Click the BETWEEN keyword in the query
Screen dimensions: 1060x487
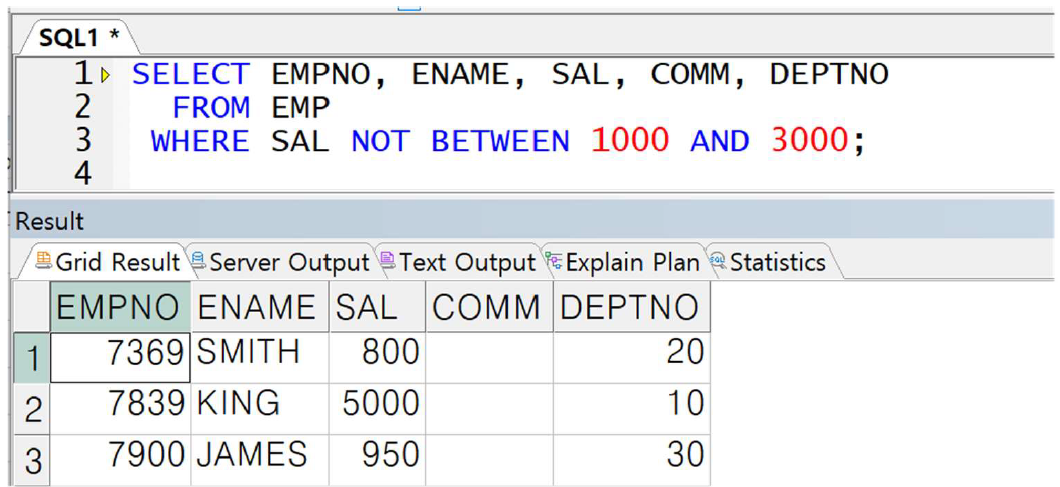click(x=500, y=141)
